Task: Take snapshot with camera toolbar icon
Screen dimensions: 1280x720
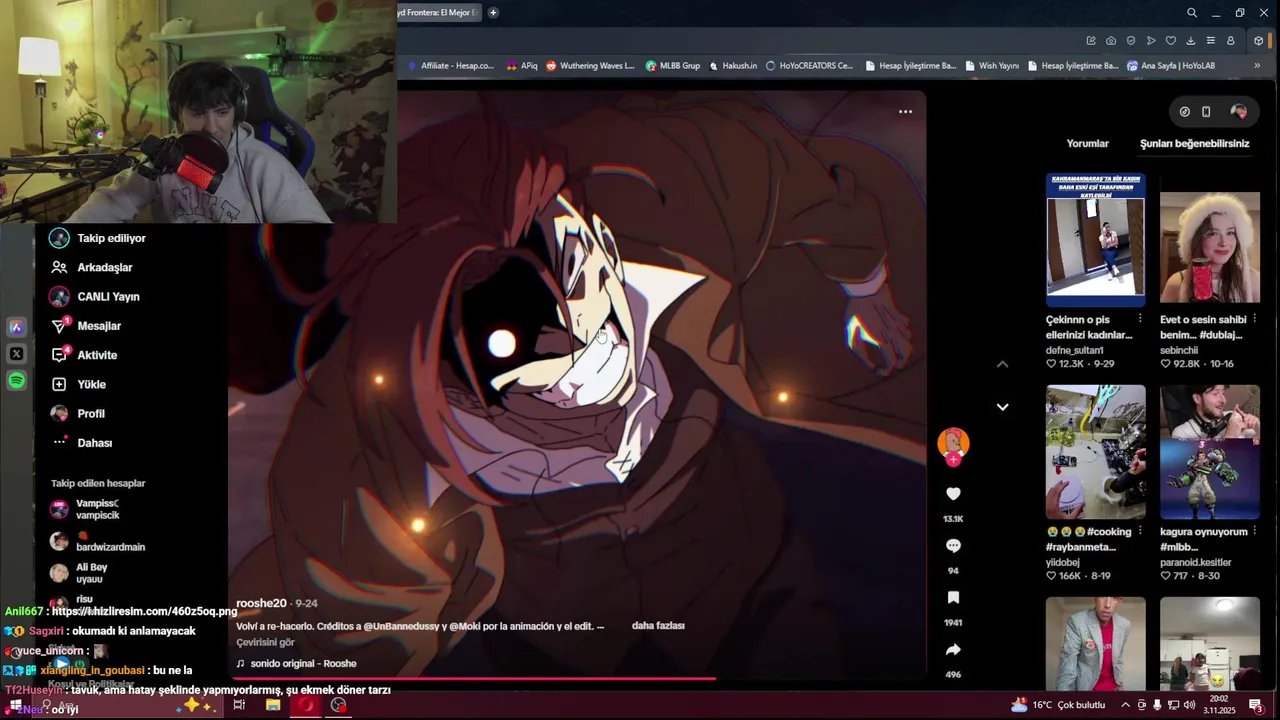Action: (x=1111, y=41)
